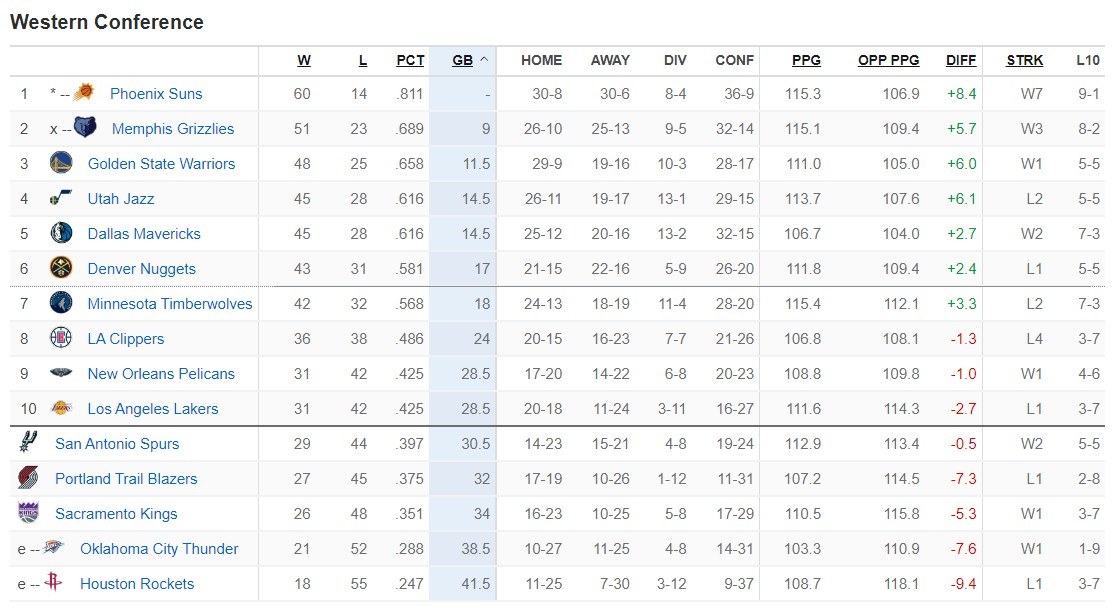Sort teams by DIFF column
The height and width of the screenshot is (611, 1116).
pos(961,60)
